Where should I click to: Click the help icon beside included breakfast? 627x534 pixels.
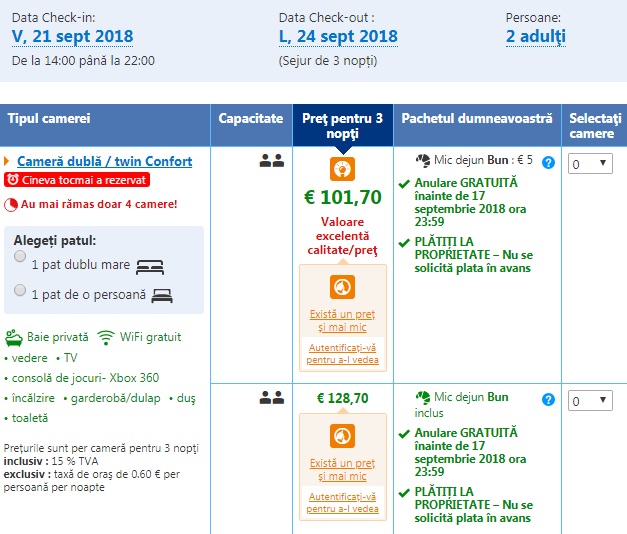[x=548, y=400]
